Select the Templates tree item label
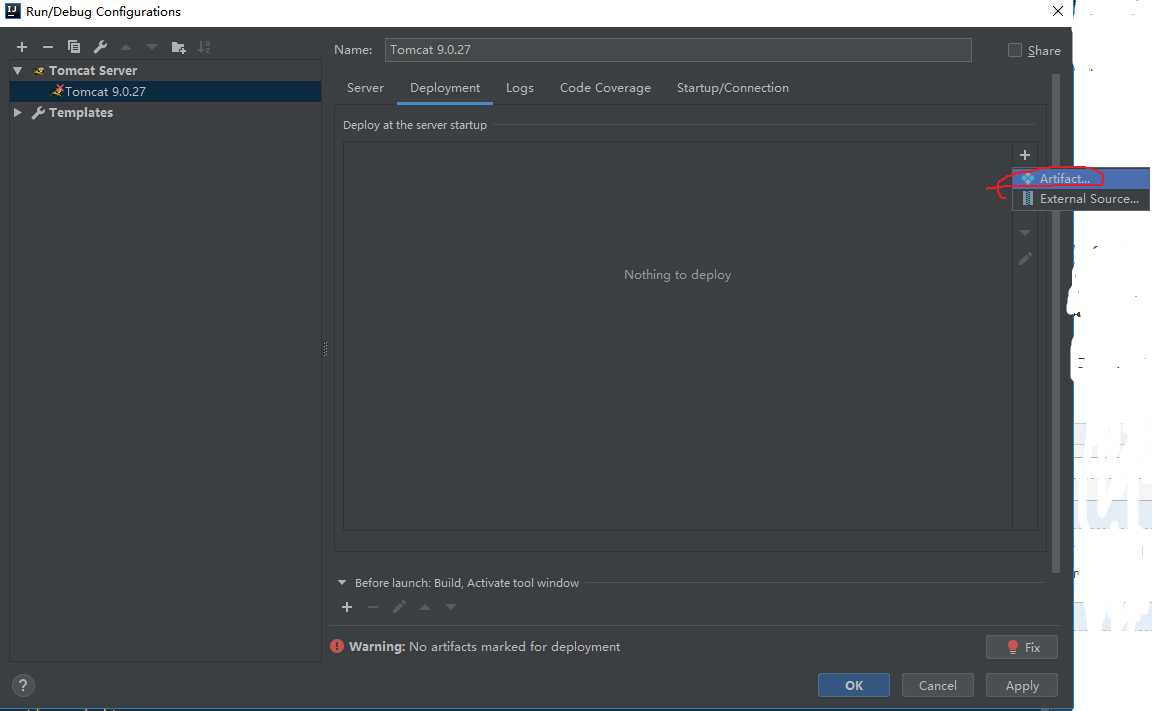Image resolution: width=1152 pixels, height=711 pixels. click(81, 112)
